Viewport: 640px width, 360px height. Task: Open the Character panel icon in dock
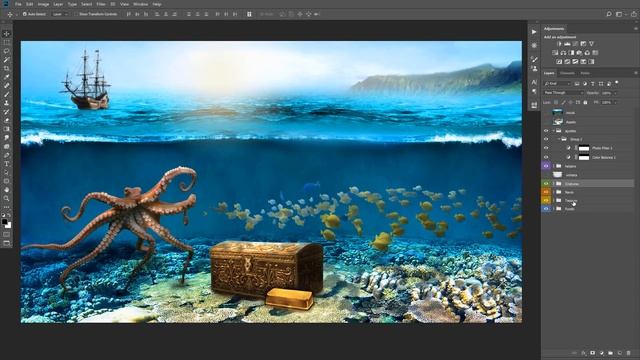click(534, 82)
